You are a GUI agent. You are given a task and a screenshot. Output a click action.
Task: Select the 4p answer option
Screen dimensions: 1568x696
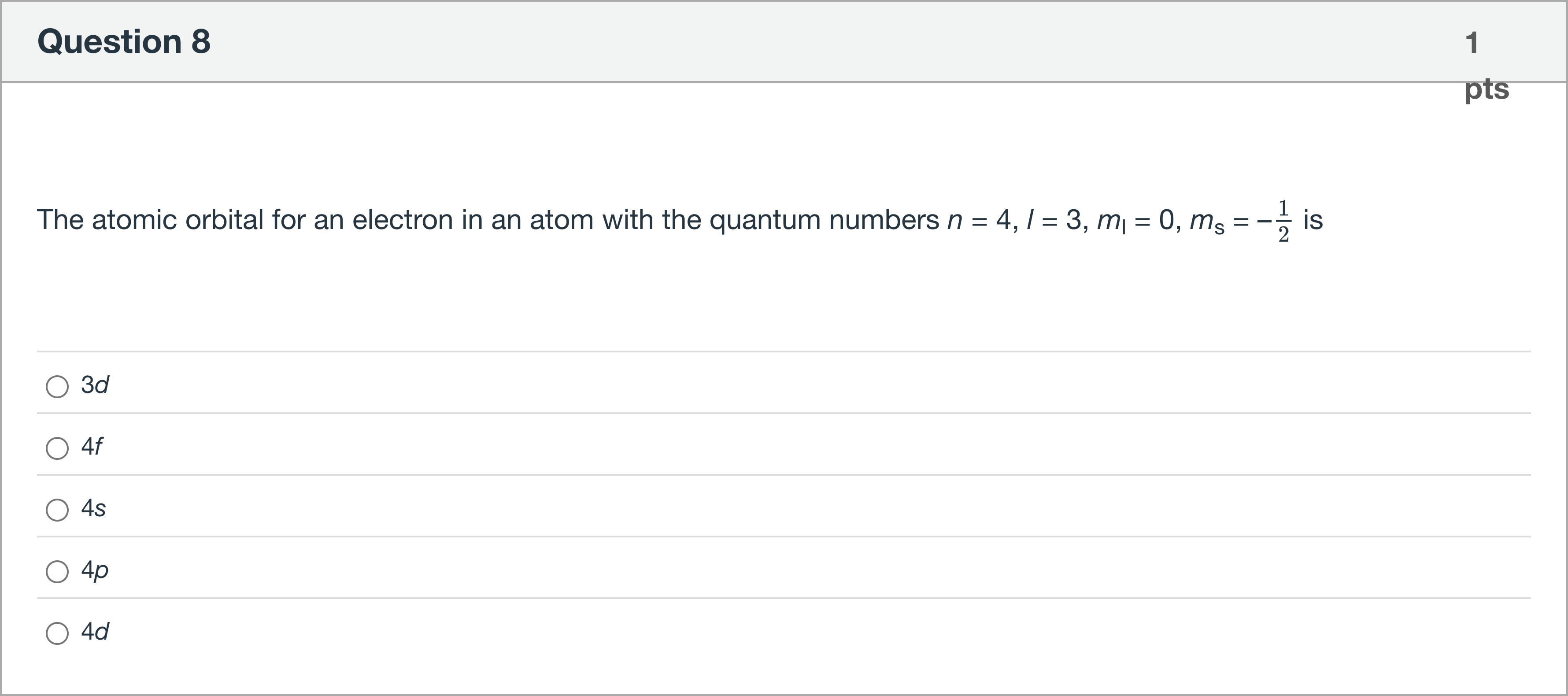click(x=58, y=571)
